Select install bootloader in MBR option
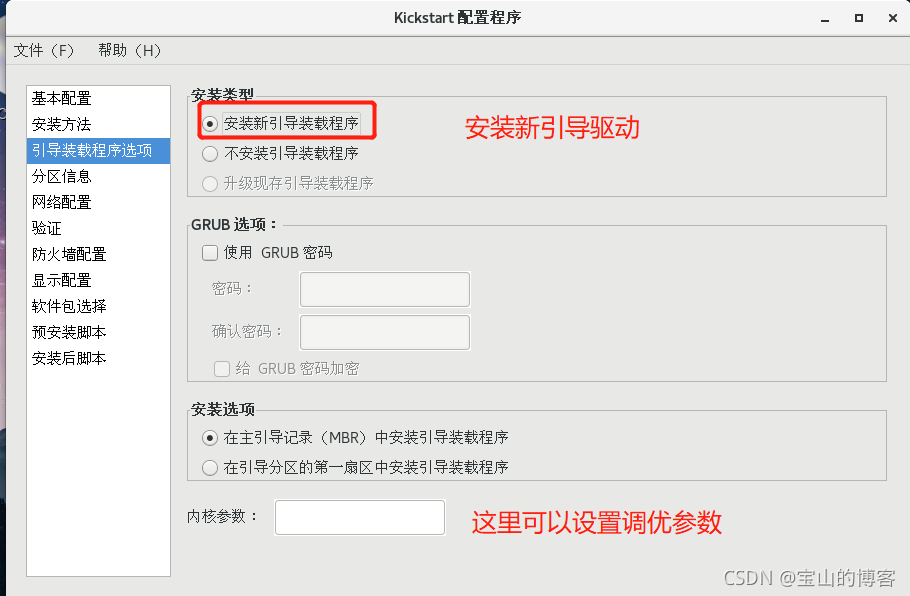910x596 pixels. pyautogui.click(x=210, y=437)
